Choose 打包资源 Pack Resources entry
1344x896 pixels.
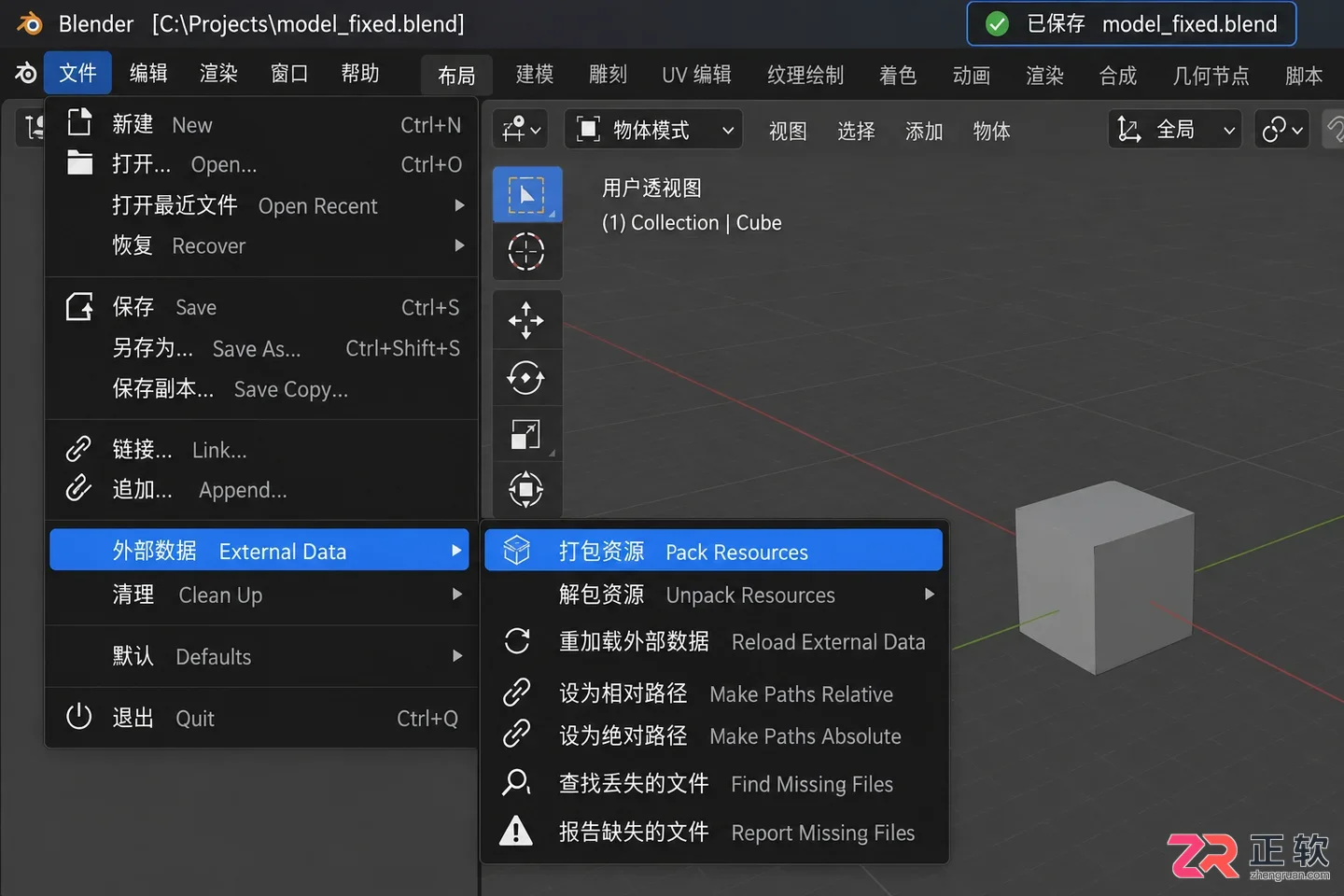714,551
